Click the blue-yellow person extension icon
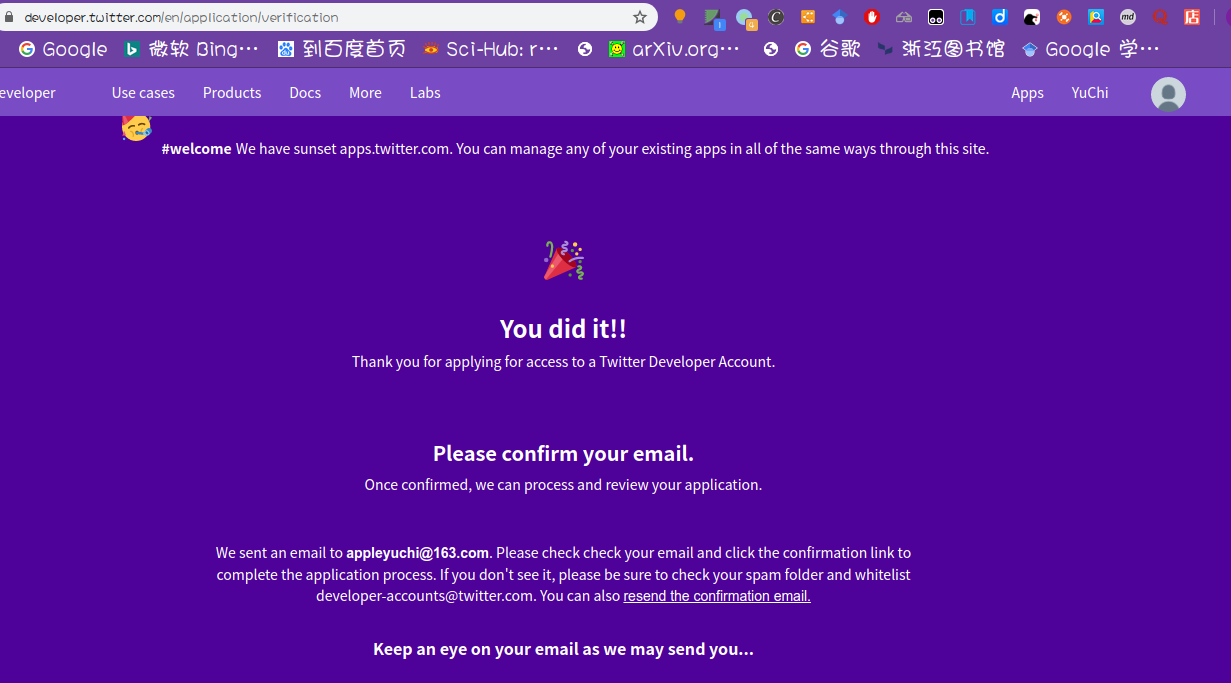 coord(1096,17)
